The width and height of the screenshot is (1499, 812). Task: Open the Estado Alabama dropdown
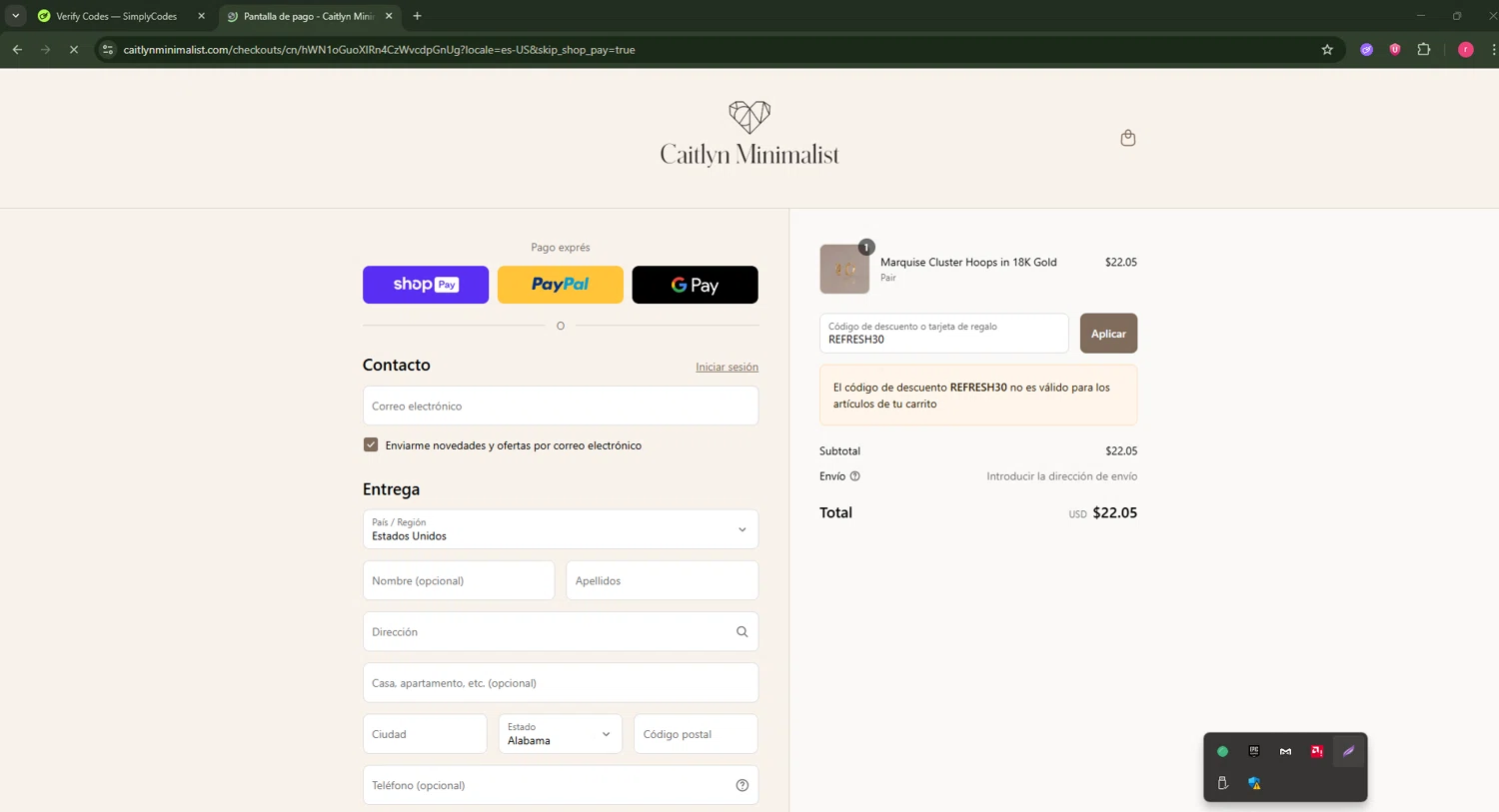560,734
